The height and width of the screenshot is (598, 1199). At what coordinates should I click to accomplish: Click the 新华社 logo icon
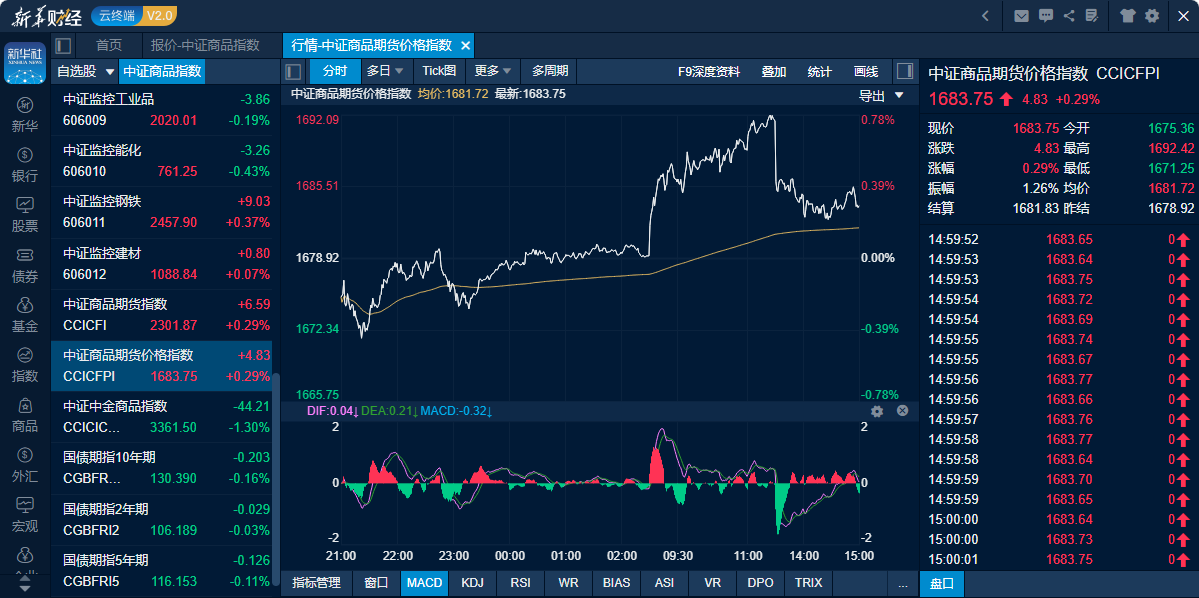coord(24,63)
